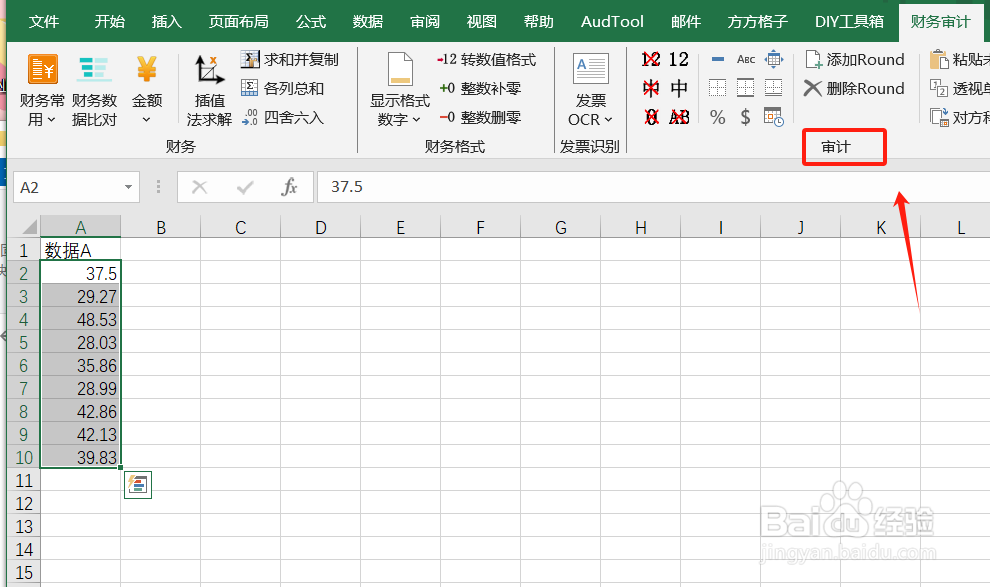Switch to the 邮件 tab
The image size is (990, 587).
686,21
